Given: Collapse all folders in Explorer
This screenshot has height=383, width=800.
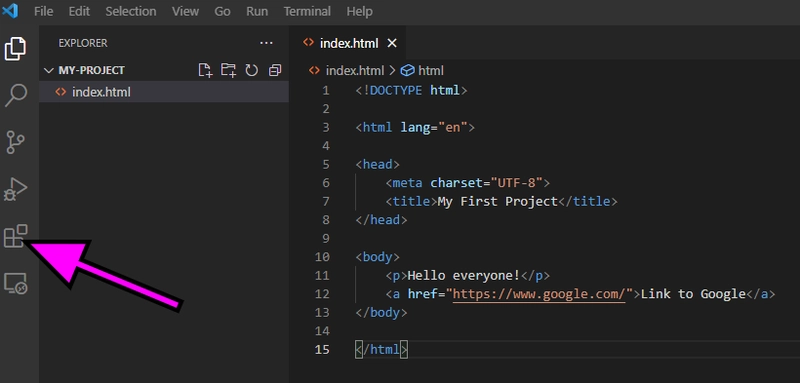Looking at the screenshot, I should pyautogui.click(x=275, y=70).
